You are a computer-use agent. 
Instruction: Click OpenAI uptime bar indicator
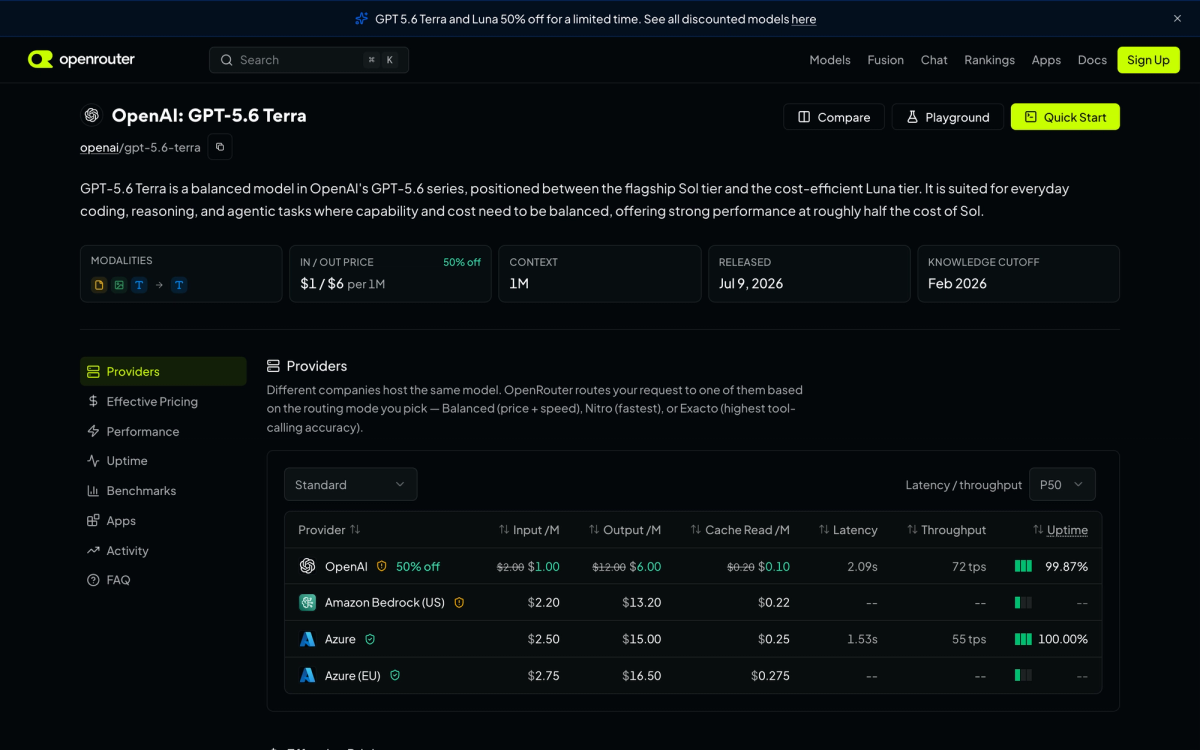pyautogui.click(x=1023, y=566)
